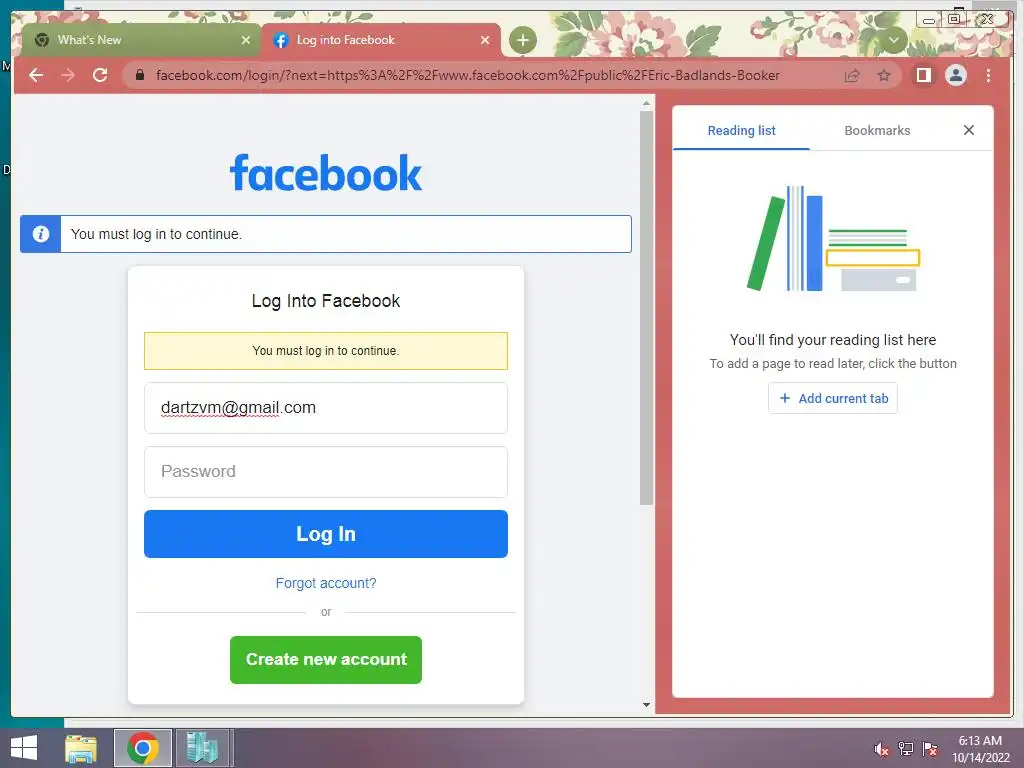1024x768 pixels.
Task: Open File Explorer from taskbar
Action: tap(81, 748)
